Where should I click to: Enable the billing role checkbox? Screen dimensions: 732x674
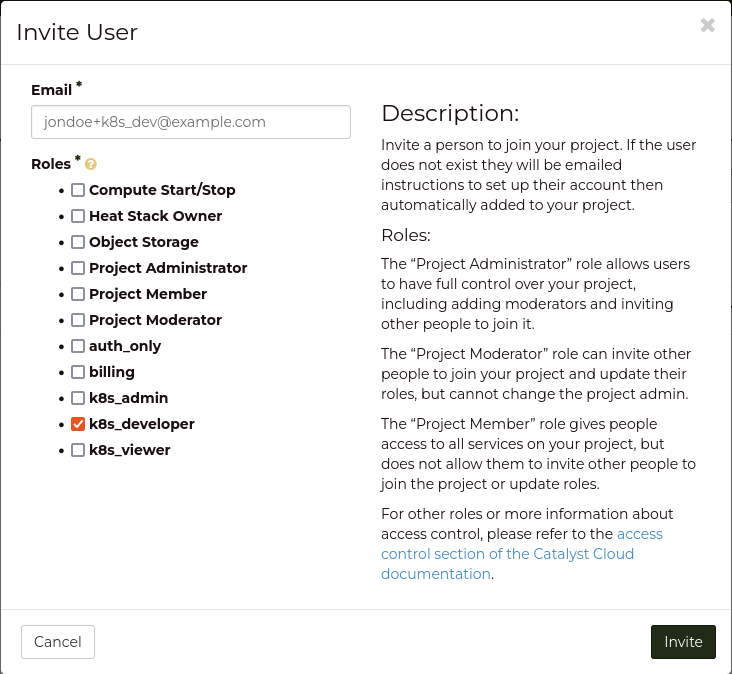coord(78,372)
